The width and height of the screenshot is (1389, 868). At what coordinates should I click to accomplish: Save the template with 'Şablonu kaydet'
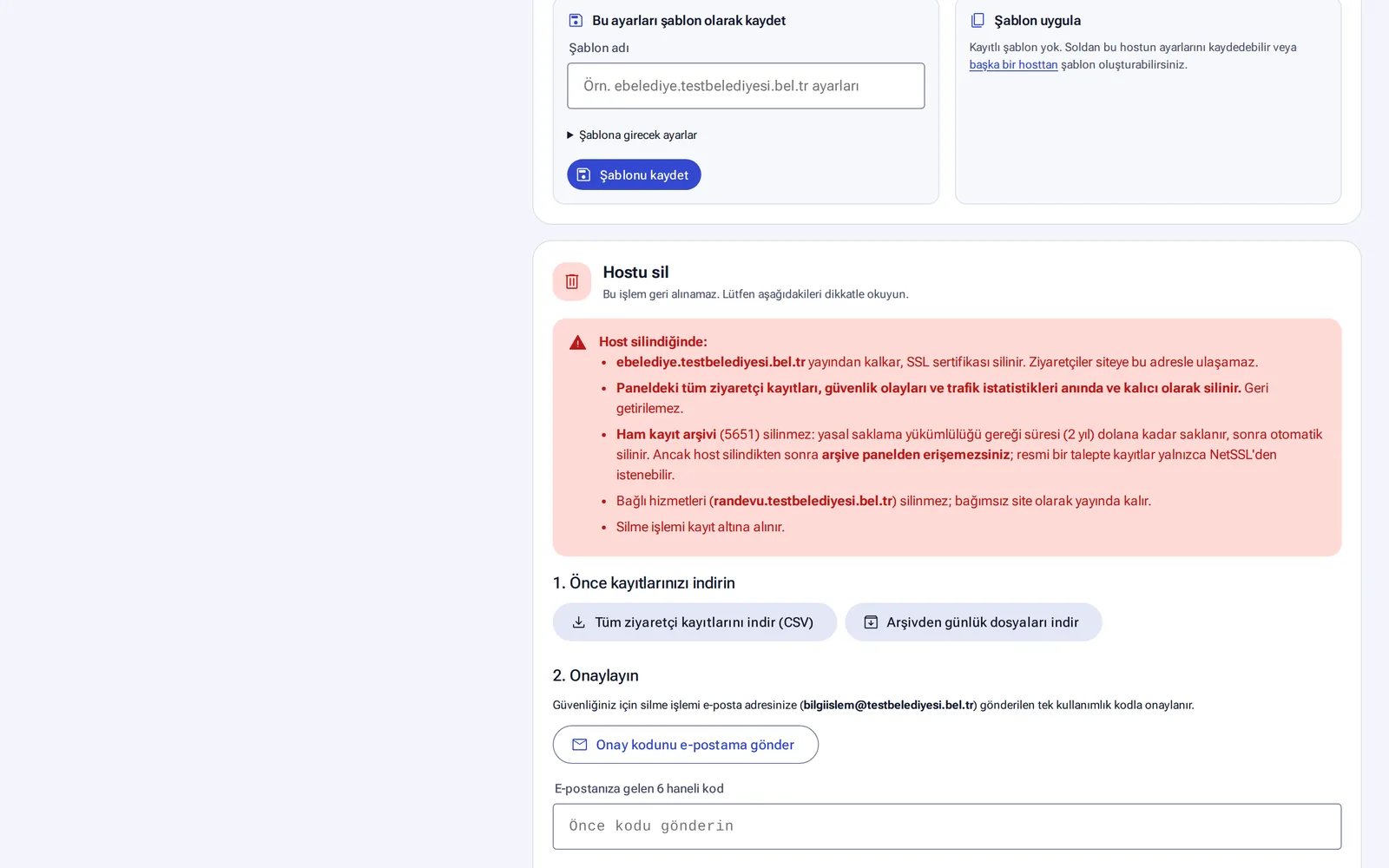pyautogui.click(x=634, y=174)
